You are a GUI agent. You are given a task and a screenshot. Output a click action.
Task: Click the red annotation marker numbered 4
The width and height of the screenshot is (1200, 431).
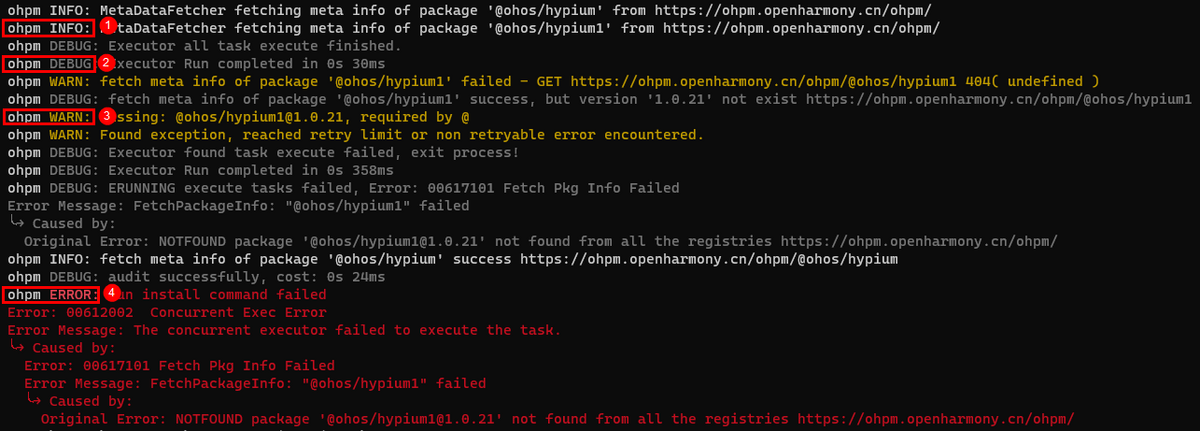(x=113, y=293)
